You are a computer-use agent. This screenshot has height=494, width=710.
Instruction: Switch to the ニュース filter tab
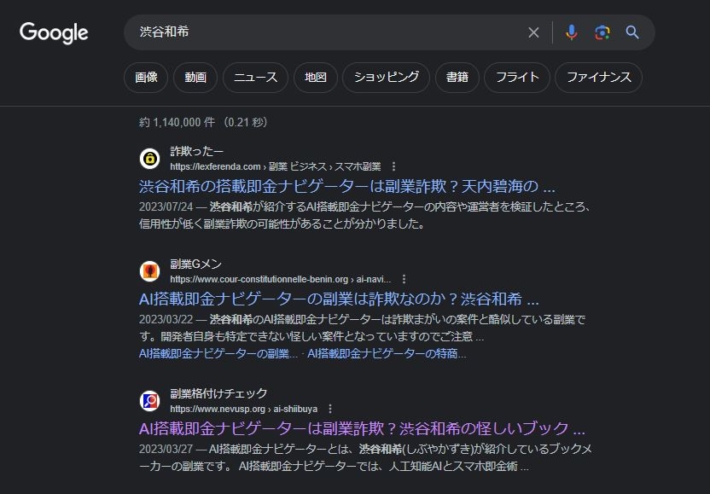pos(255,77)
